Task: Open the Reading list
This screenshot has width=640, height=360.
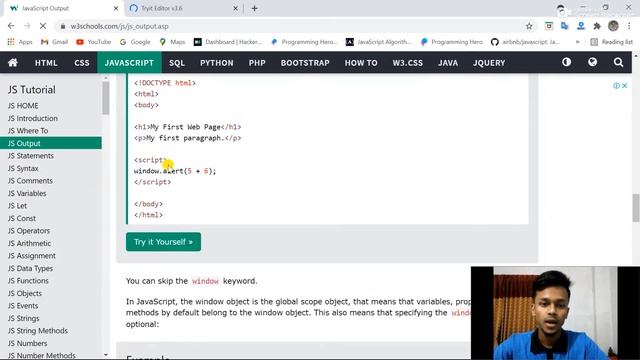Action: 611,42
